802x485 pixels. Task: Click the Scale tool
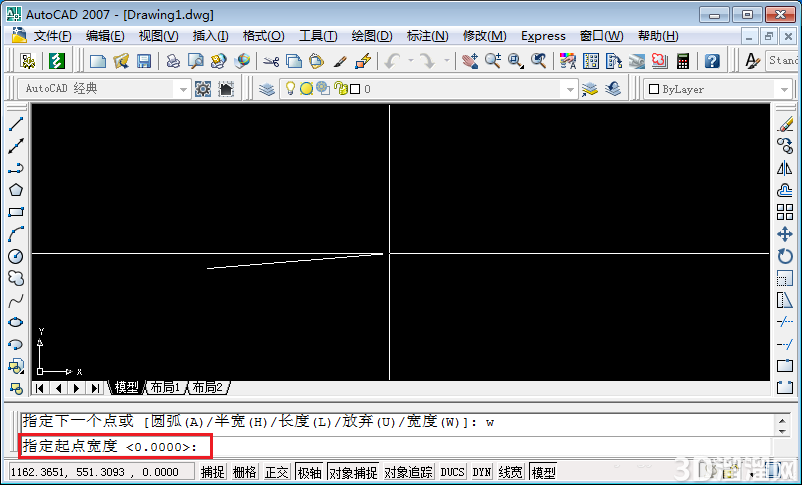[x=785, y=278]
